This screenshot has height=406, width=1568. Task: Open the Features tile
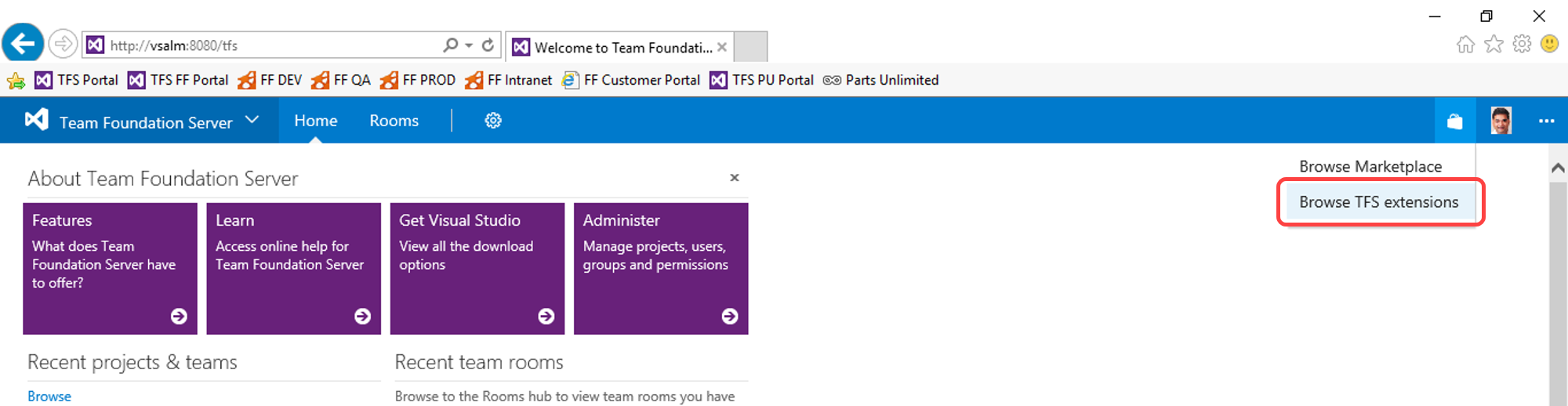point(110,269)
